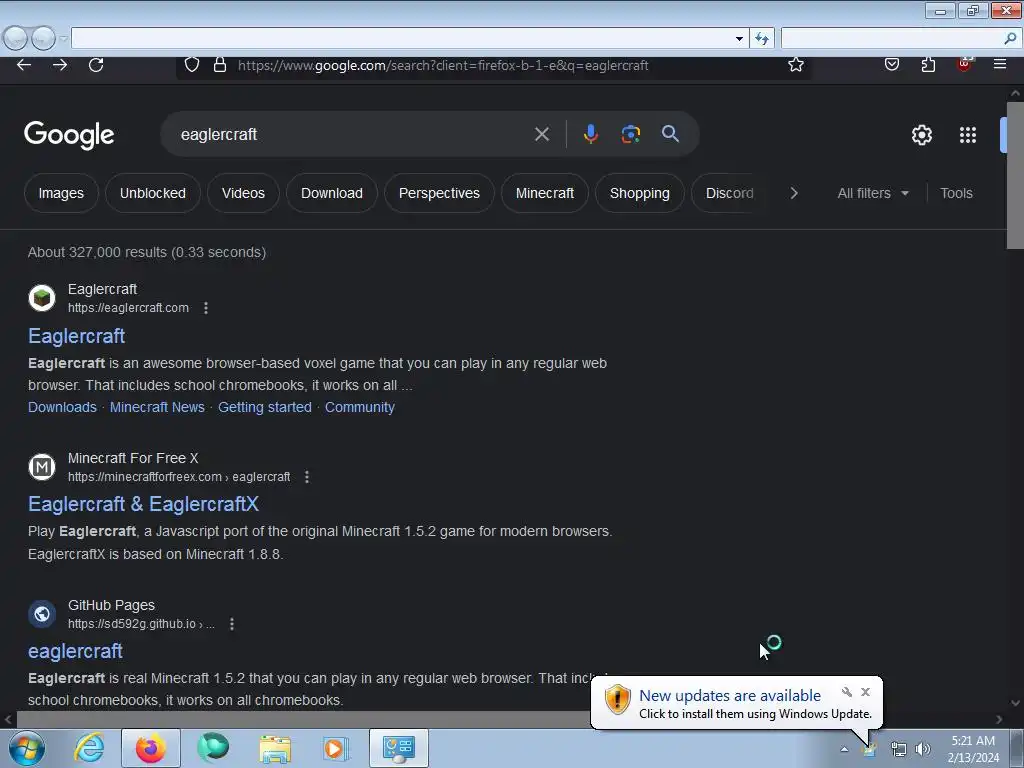Launch Internet Explorer from the taskbar
1024x768 pixels.
point(89,748)
